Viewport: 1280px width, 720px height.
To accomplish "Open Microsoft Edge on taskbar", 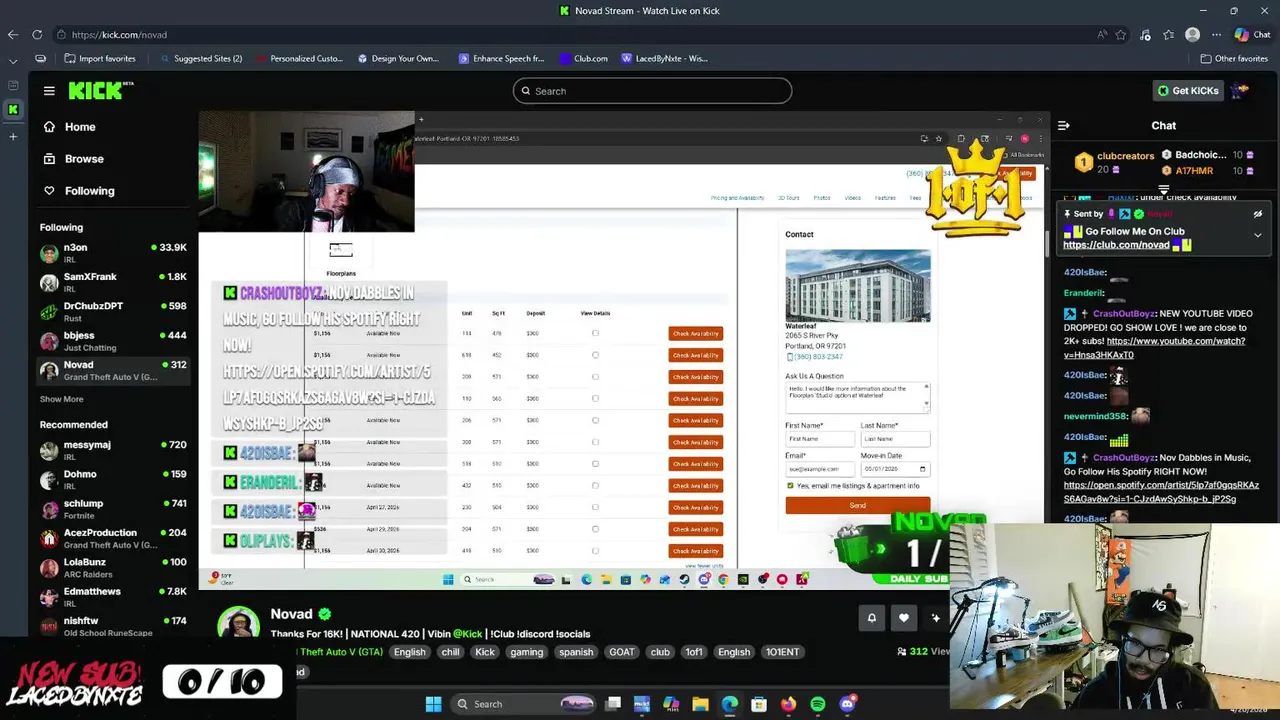I will tap(729, 704).
